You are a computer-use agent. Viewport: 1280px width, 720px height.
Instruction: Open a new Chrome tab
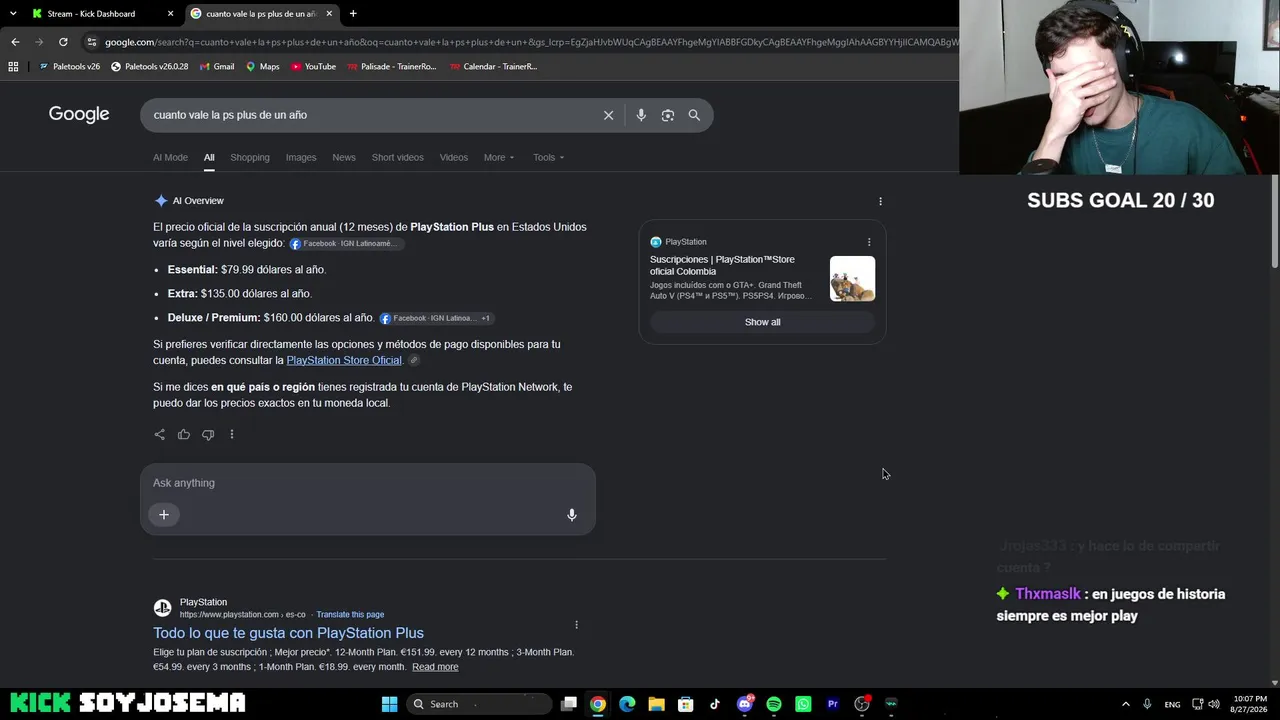point(353,14)
